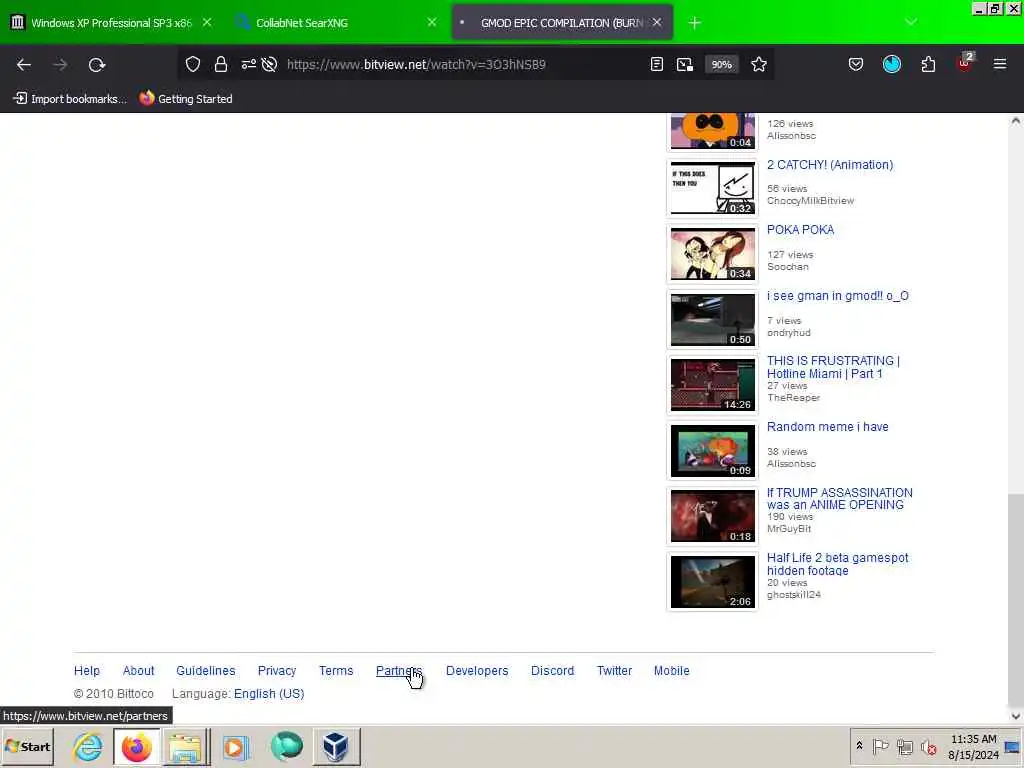
Task: Open the Mobile footer link
Action: (x=671, y=671)
